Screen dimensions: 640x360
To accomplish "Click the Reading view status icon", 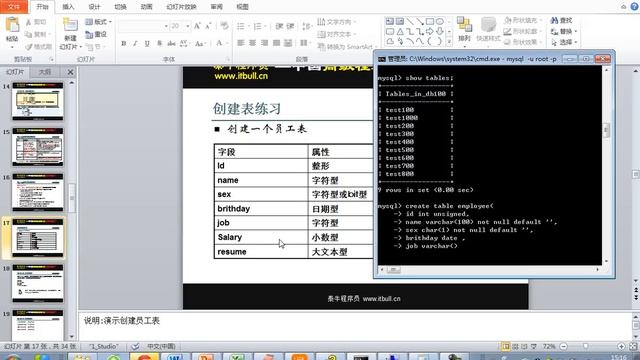I will [524, 347].
